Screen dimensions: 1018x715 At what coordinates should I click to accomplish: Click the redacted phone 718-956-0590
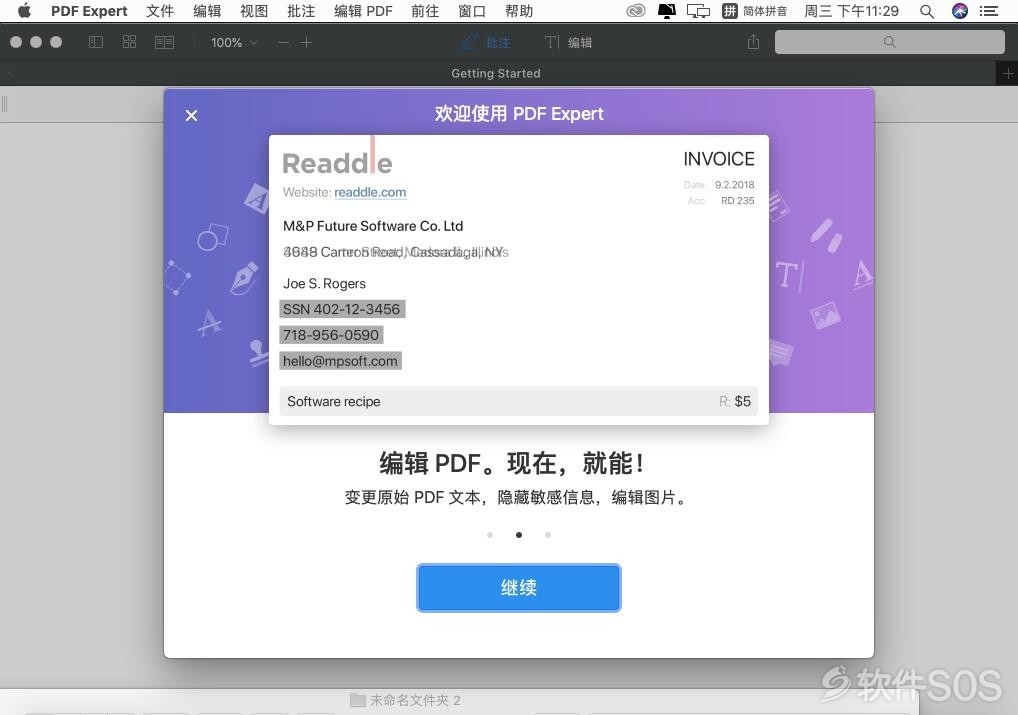point(331,335)
